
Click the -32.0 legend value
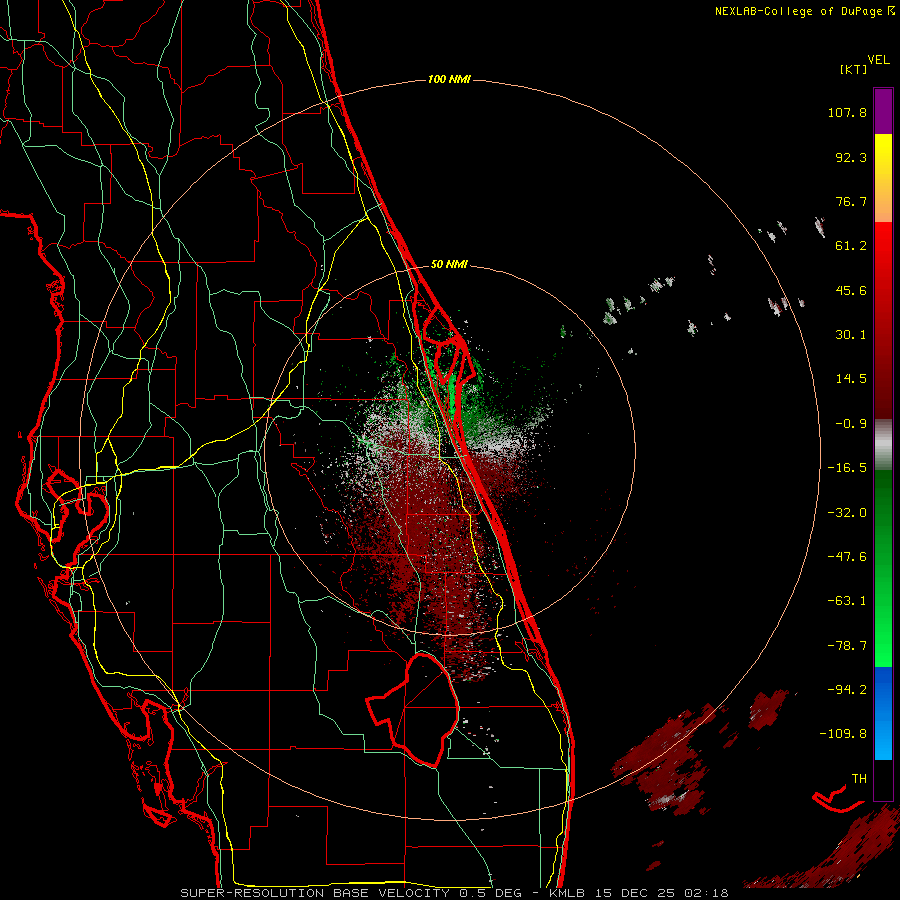pos(847,513)
